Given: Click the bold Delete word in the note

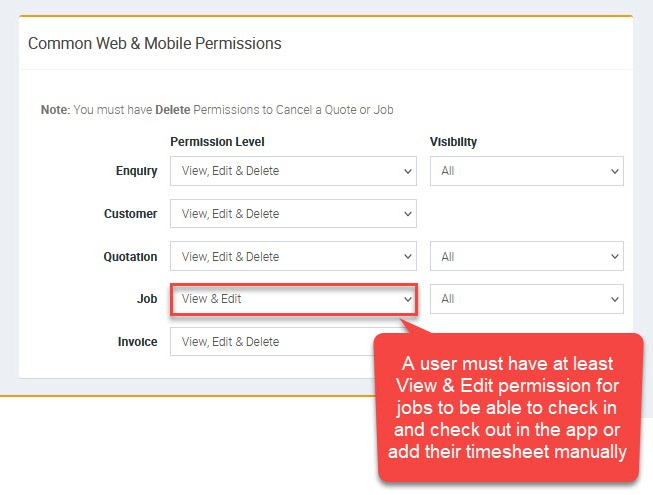Looking at the screenshot, I should 172,109.
